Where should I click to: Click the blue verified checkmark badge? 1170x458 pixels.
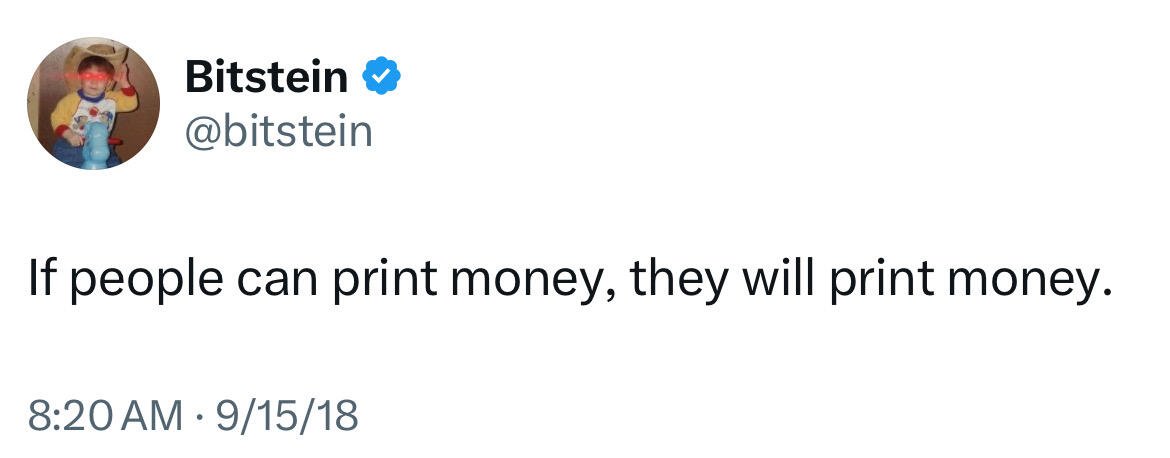pyautogui.click(x=382, y=76)
